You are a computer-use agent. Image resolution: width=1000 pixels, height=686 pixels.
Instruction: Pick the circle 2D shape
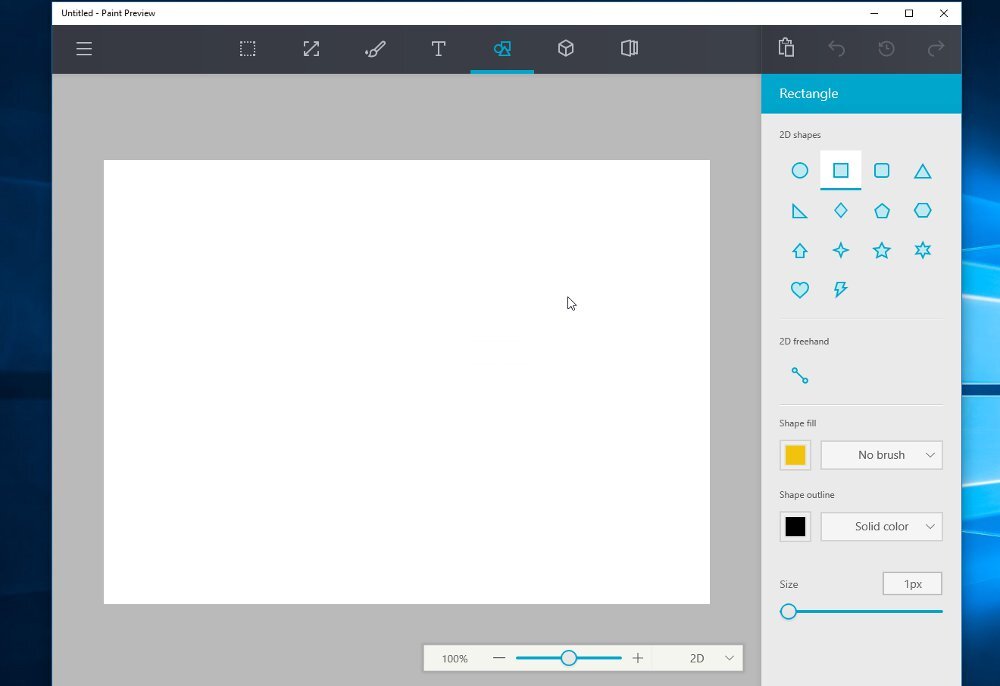click(x=800, y=171)
